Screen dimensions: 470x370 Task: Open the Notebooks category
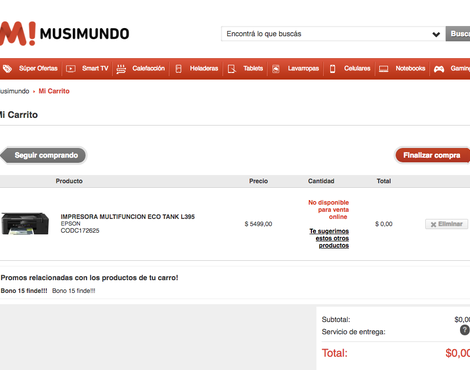tap(410, 68)
